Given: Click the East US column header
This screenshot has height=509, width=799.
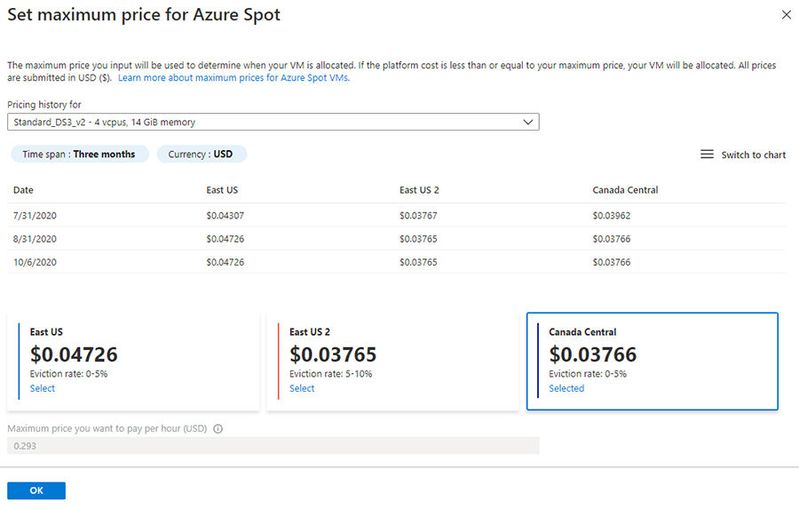Looking at the screenshot, I should coord(222,190).
